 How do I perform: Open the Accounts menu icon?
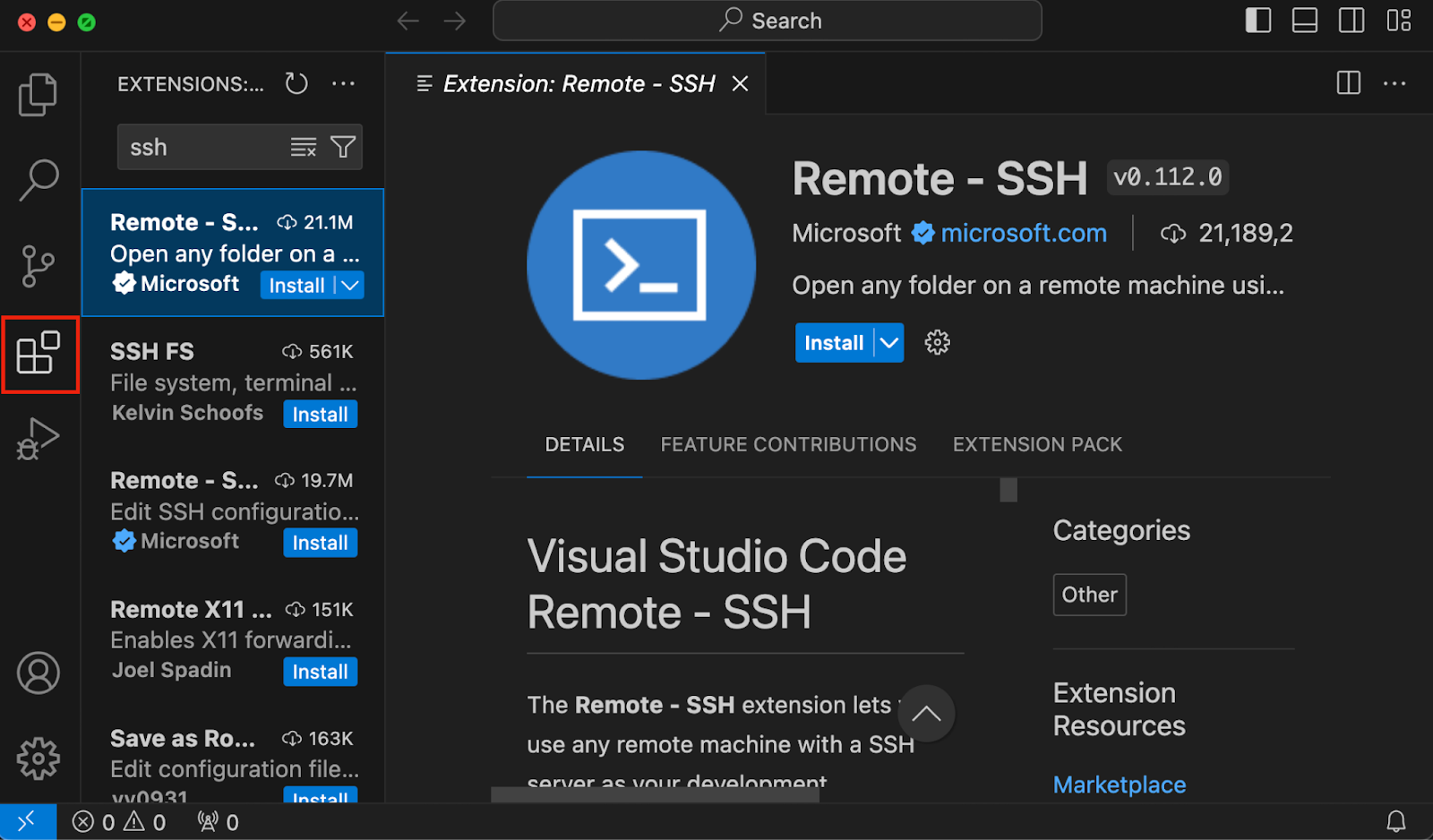point(39,673)
